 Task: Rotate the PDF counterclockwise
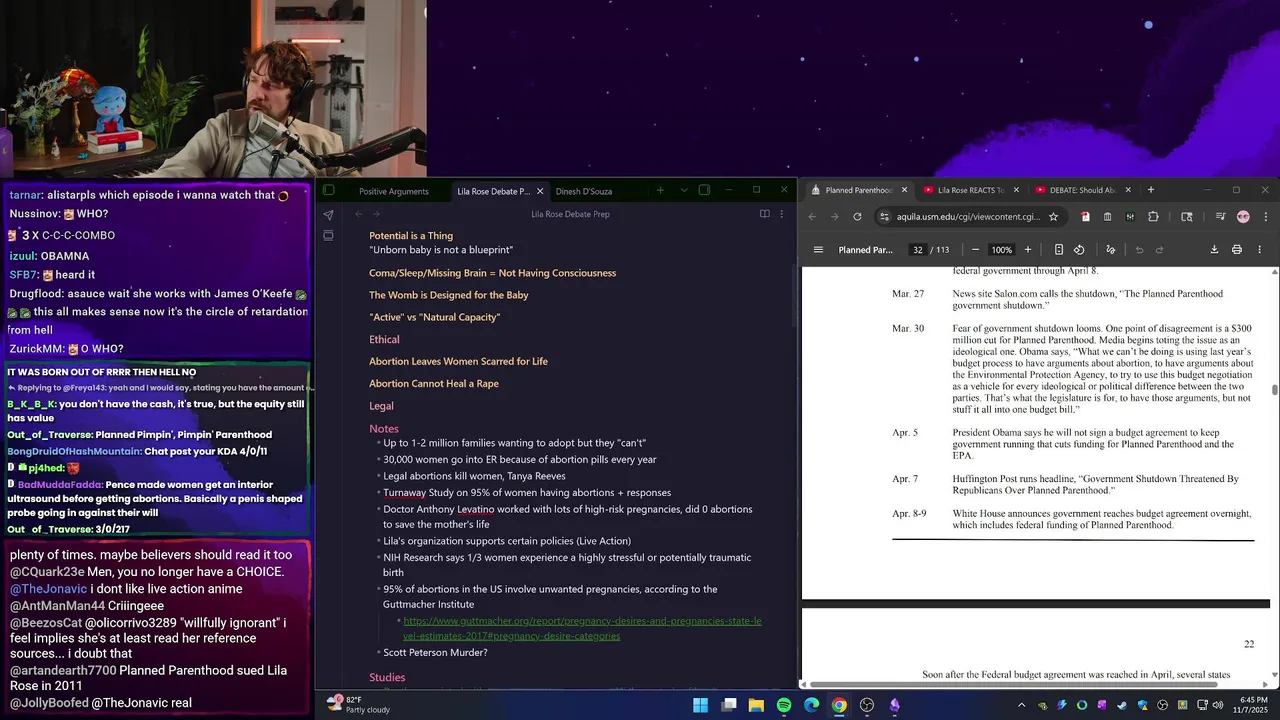(1079, 250)
